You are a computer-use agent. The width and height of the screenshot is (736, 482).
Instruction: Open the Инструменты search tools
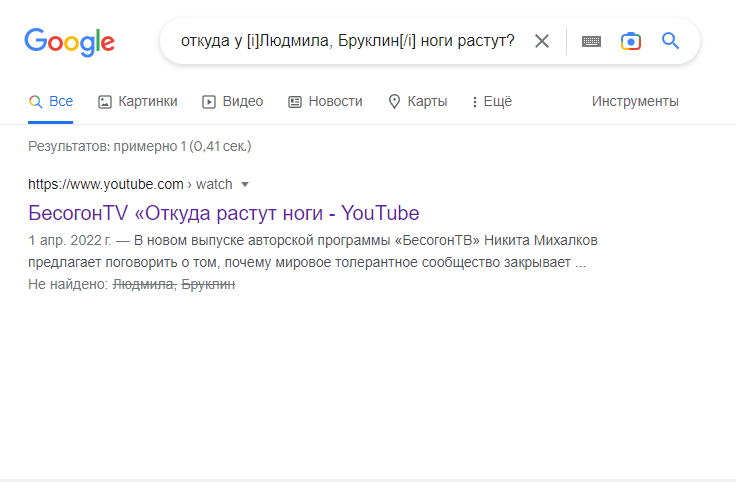634,101
